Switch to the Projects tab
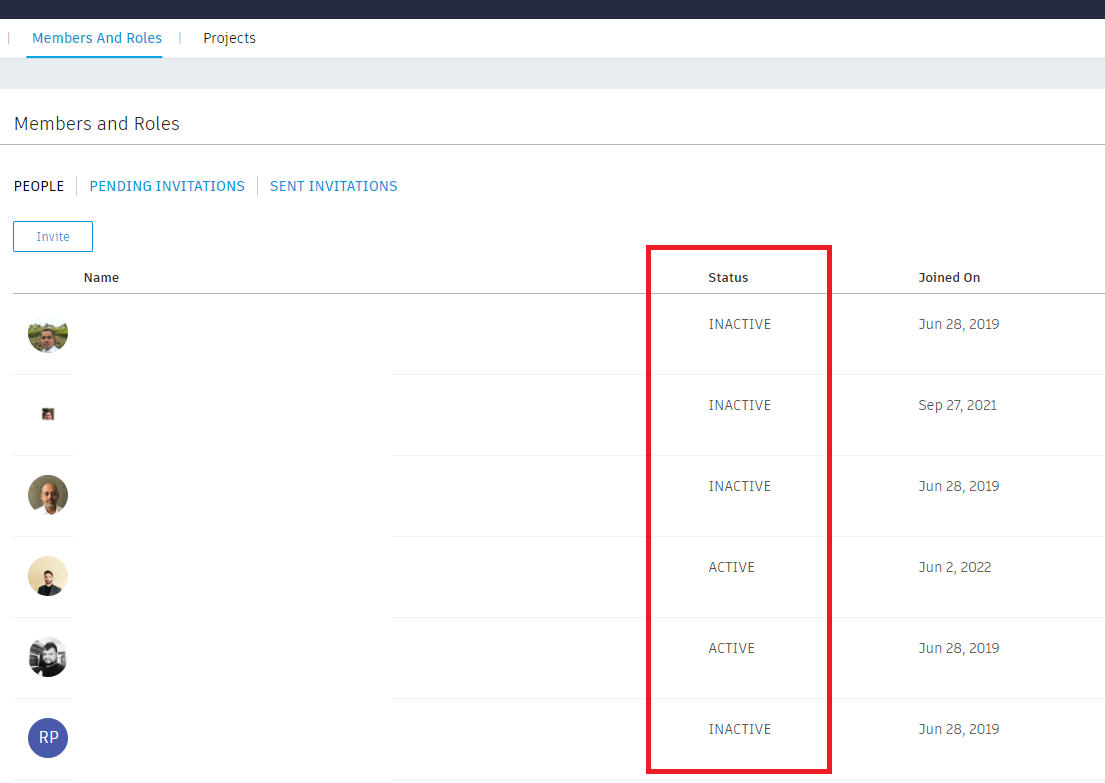1105x783 pixels. point(229,38)
